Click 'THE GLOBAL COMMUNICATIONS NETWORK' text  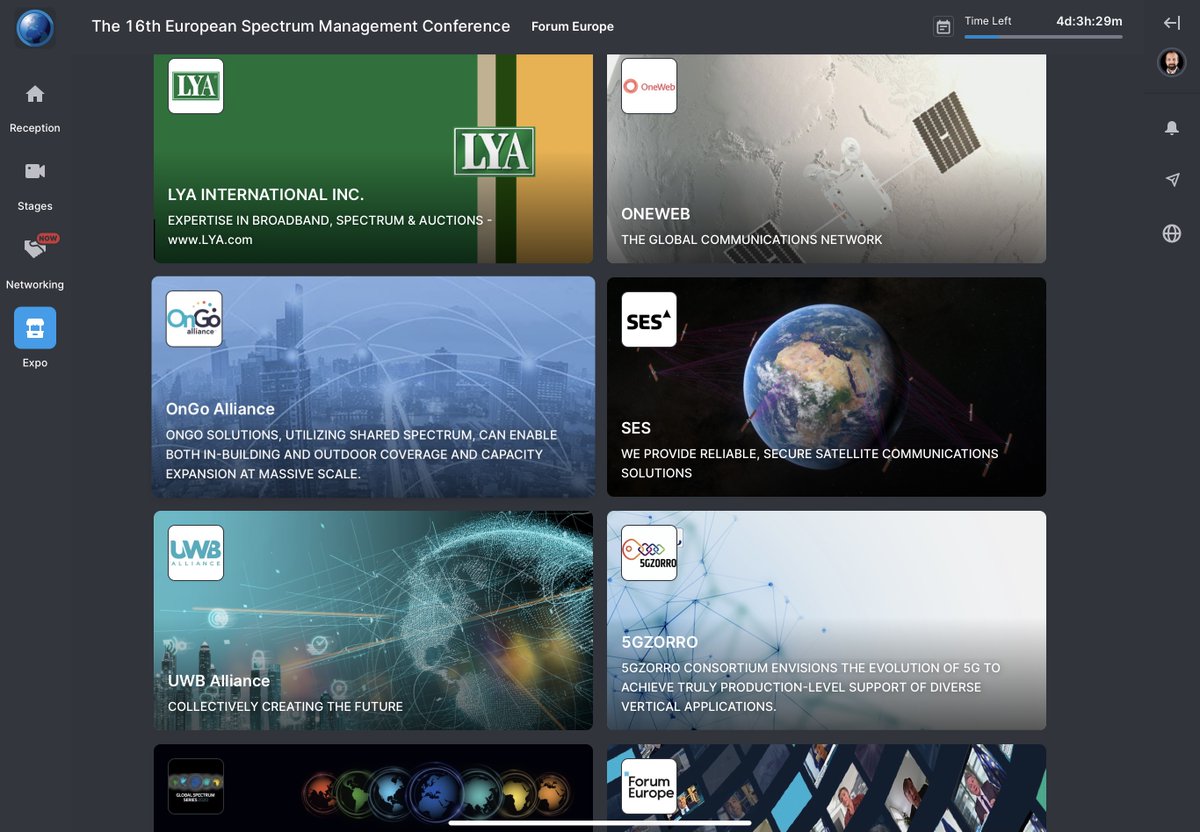click(x=752, y=240)
